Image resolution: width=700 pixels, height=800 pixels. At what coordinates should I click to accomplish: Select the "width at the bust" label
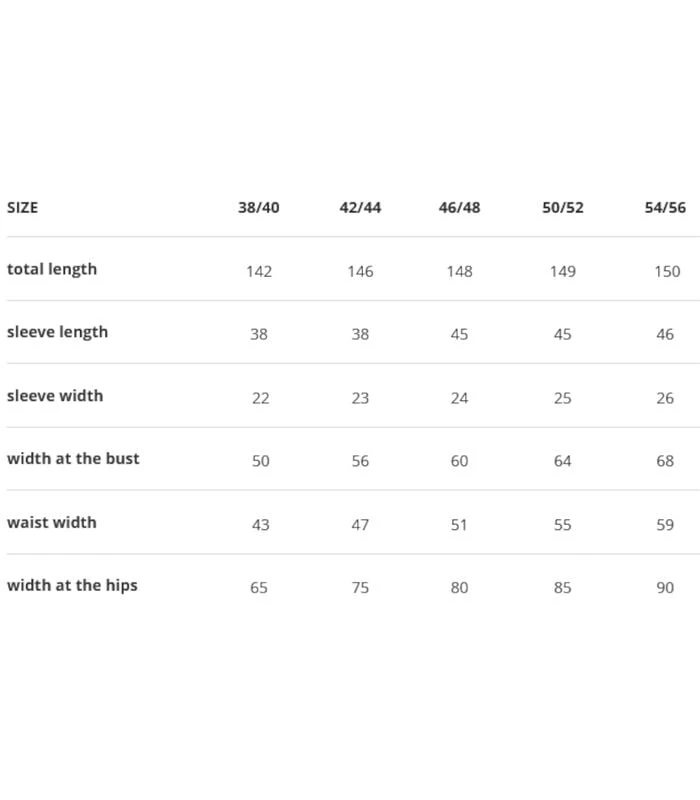73,459
